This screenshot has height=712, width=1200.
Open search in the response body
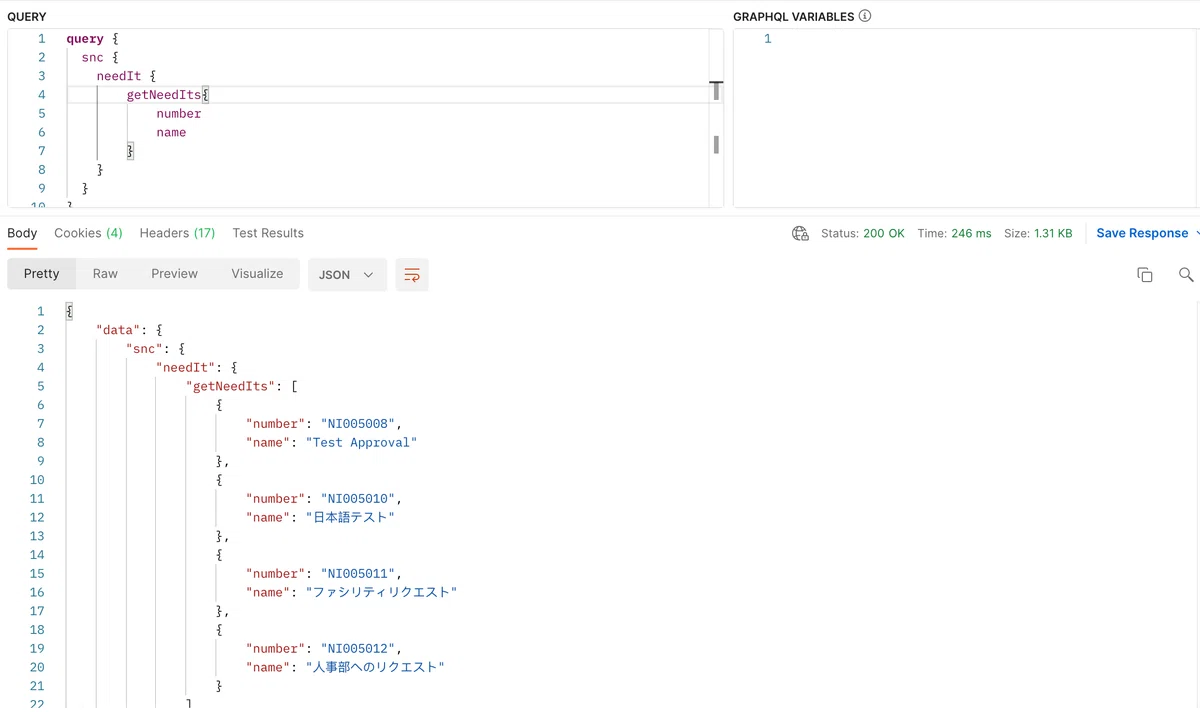click(1186, 275)
